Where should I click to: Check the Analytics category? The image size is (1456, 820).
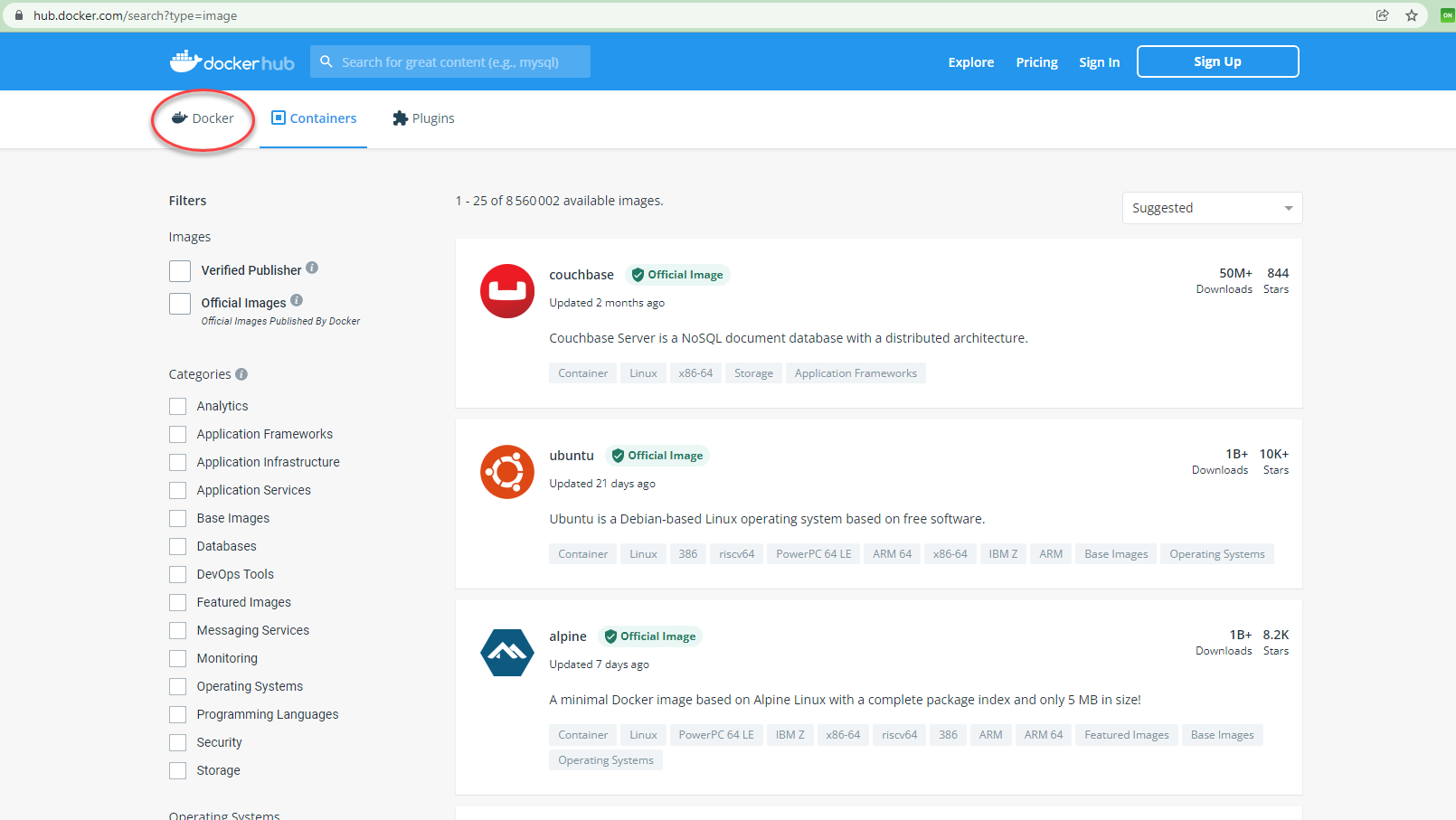point(178,407)
